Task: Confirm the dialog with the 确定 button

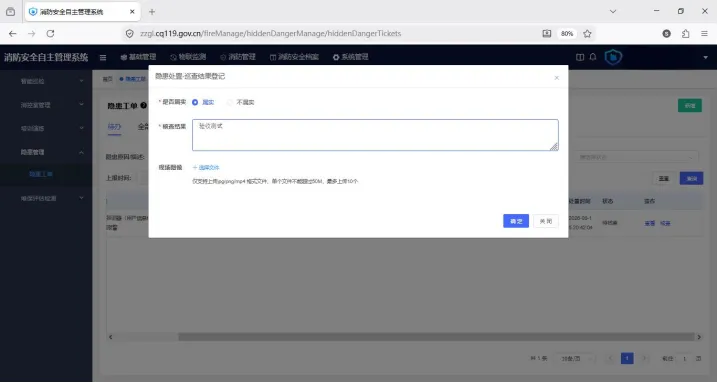Action: pyautogui.click(x=516, y=221)
